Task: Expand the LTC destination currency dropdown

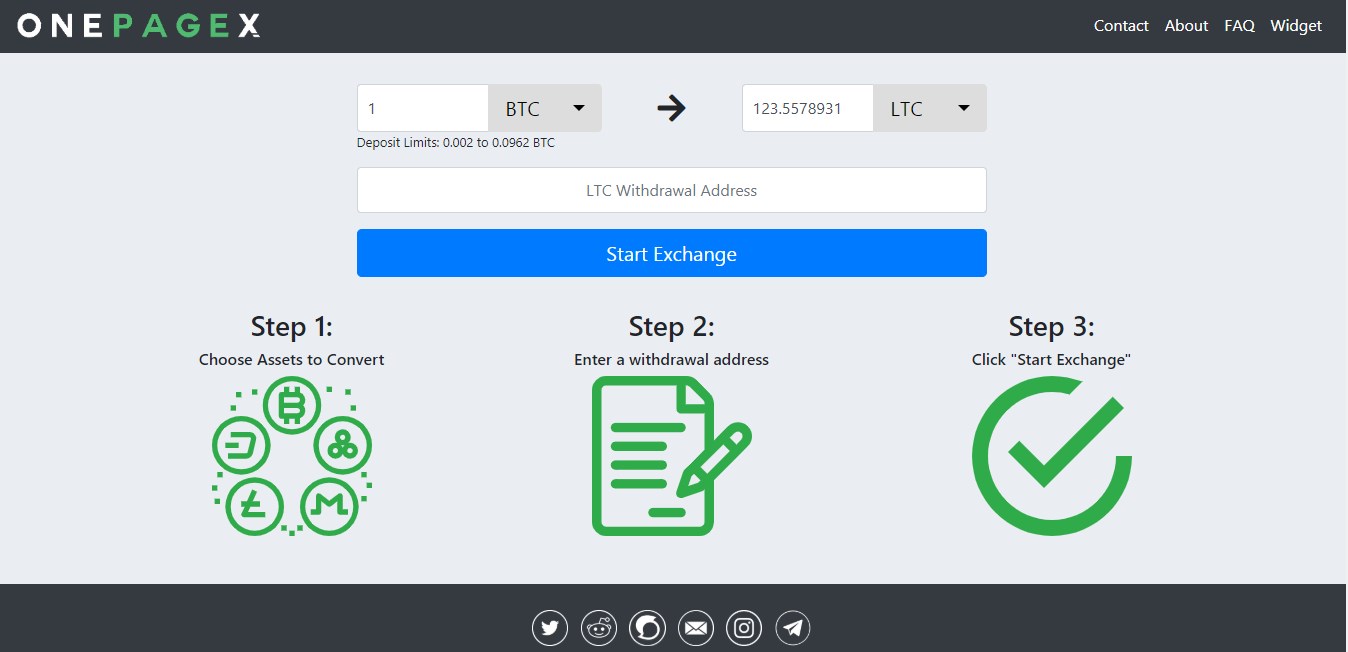Action: (930, 108)
